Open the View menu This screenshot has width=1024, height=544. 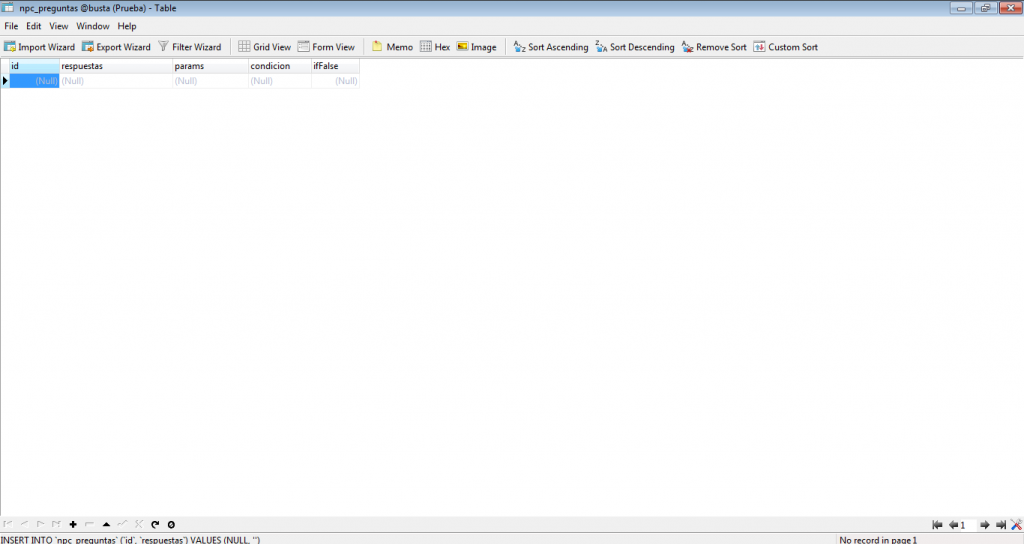pyautogui.click(x=59, y=26)
